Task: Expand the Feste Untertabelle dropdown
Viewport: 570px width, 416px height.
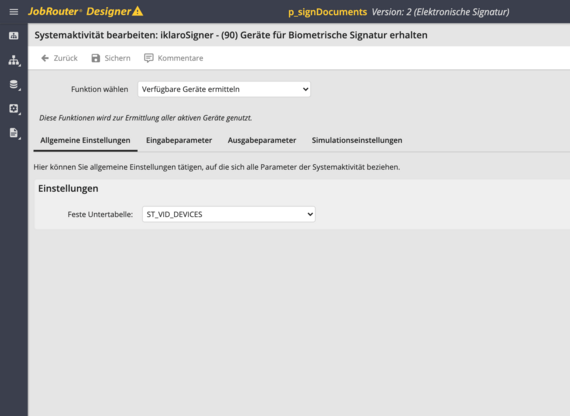Action: point(229,215)
